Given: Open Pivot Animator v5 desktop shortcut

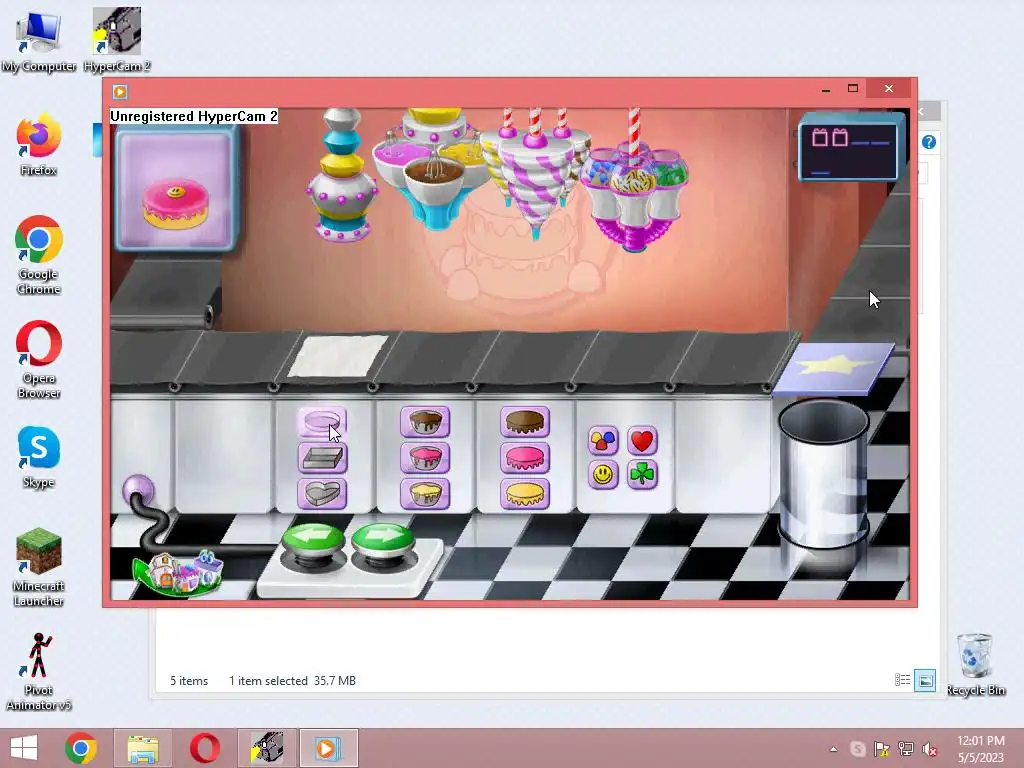Looking at the screenshot, I should (39, 671).
